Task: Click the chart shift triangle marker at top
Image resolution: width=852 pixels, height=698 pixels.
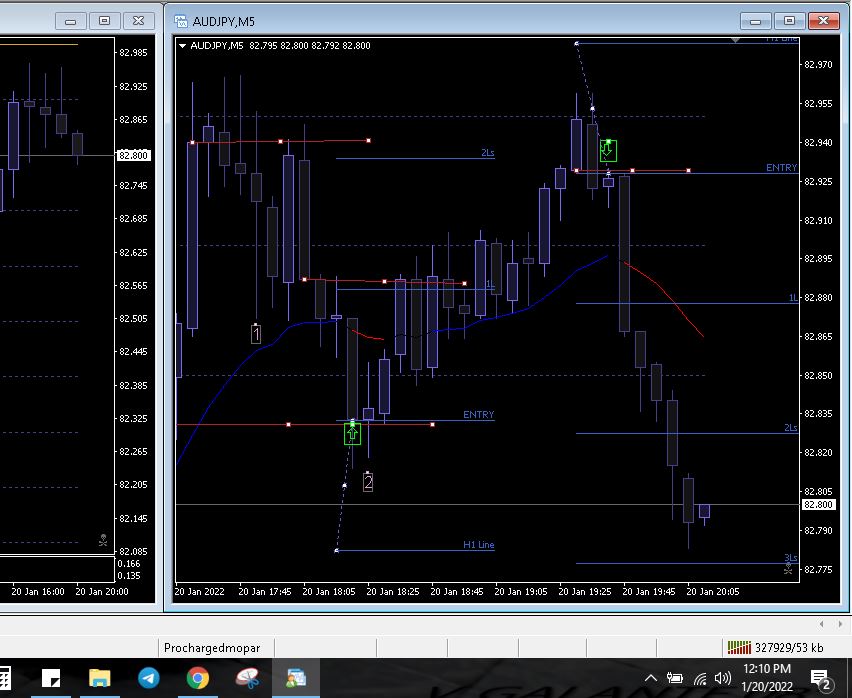Action: tap(736, 41)
